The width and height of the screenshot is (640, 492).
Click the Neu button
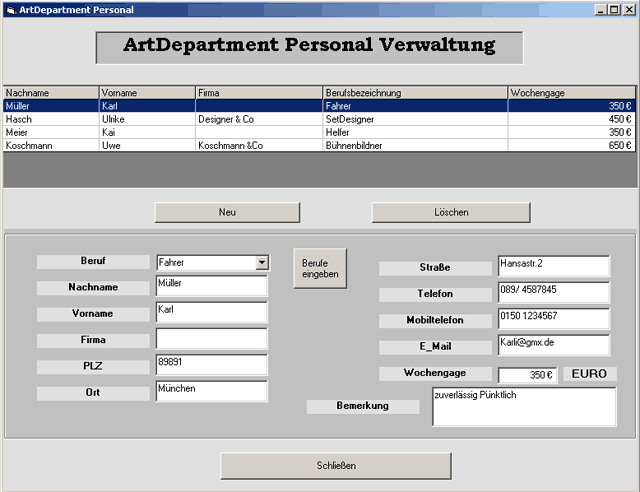click(x=227, y=212)
